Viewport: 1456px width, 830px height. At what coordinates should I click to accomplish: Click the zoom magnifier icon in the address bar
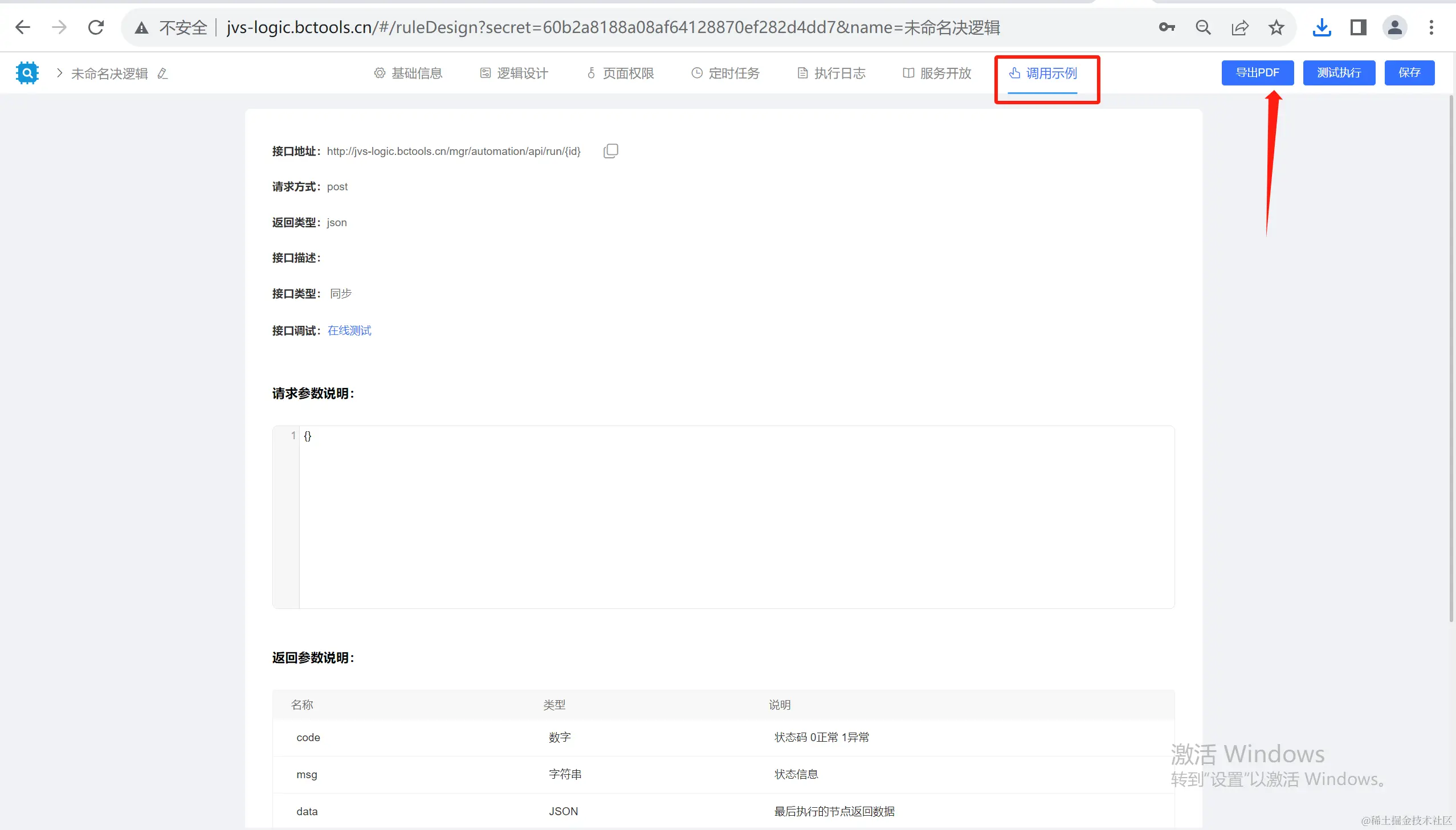(x=1203, y=27)
